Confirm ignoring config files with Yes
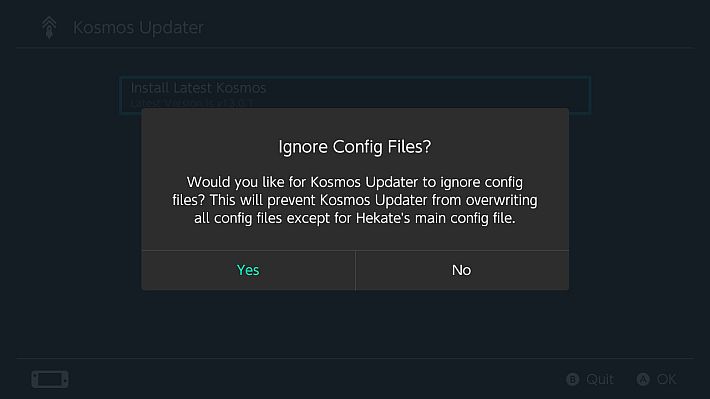710x399 pixels. pyautogui.click(x=248, y=270)
